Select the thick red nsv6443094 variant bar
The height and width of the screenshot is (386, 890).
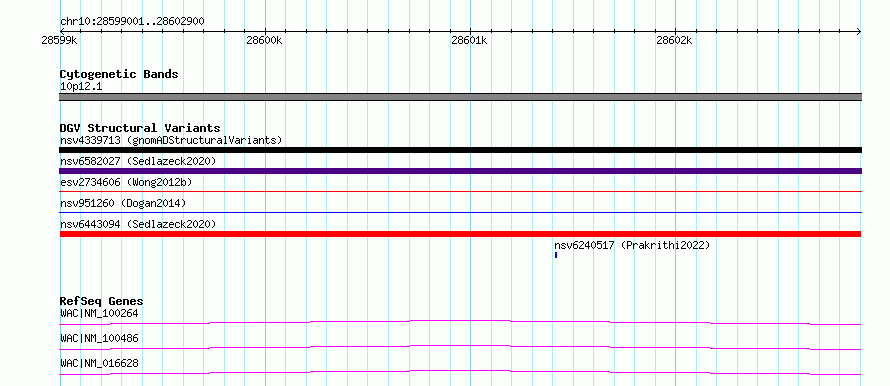[460, 234]
